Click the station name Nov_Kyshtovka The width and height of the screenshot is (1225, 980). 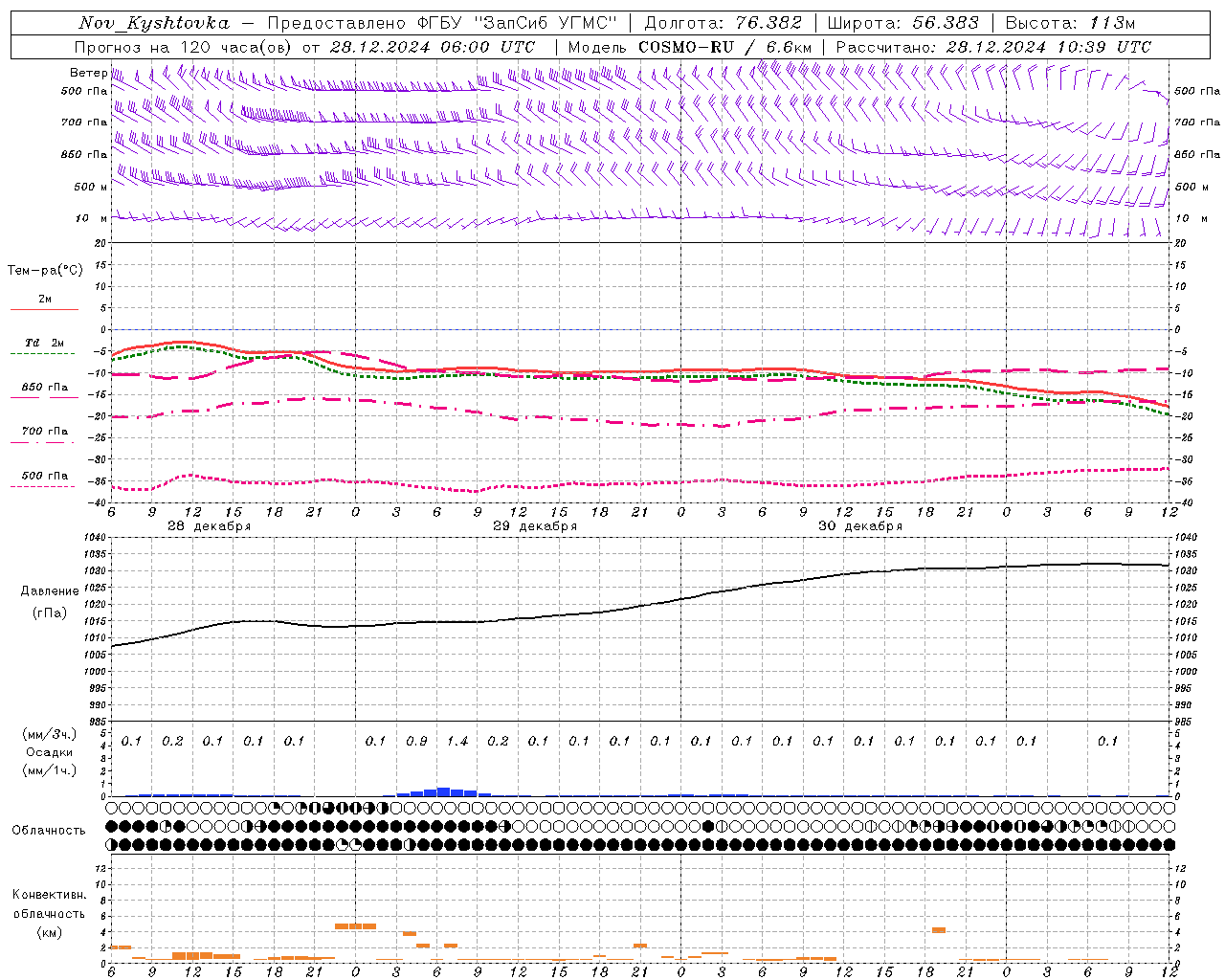[x=154, y=23]
